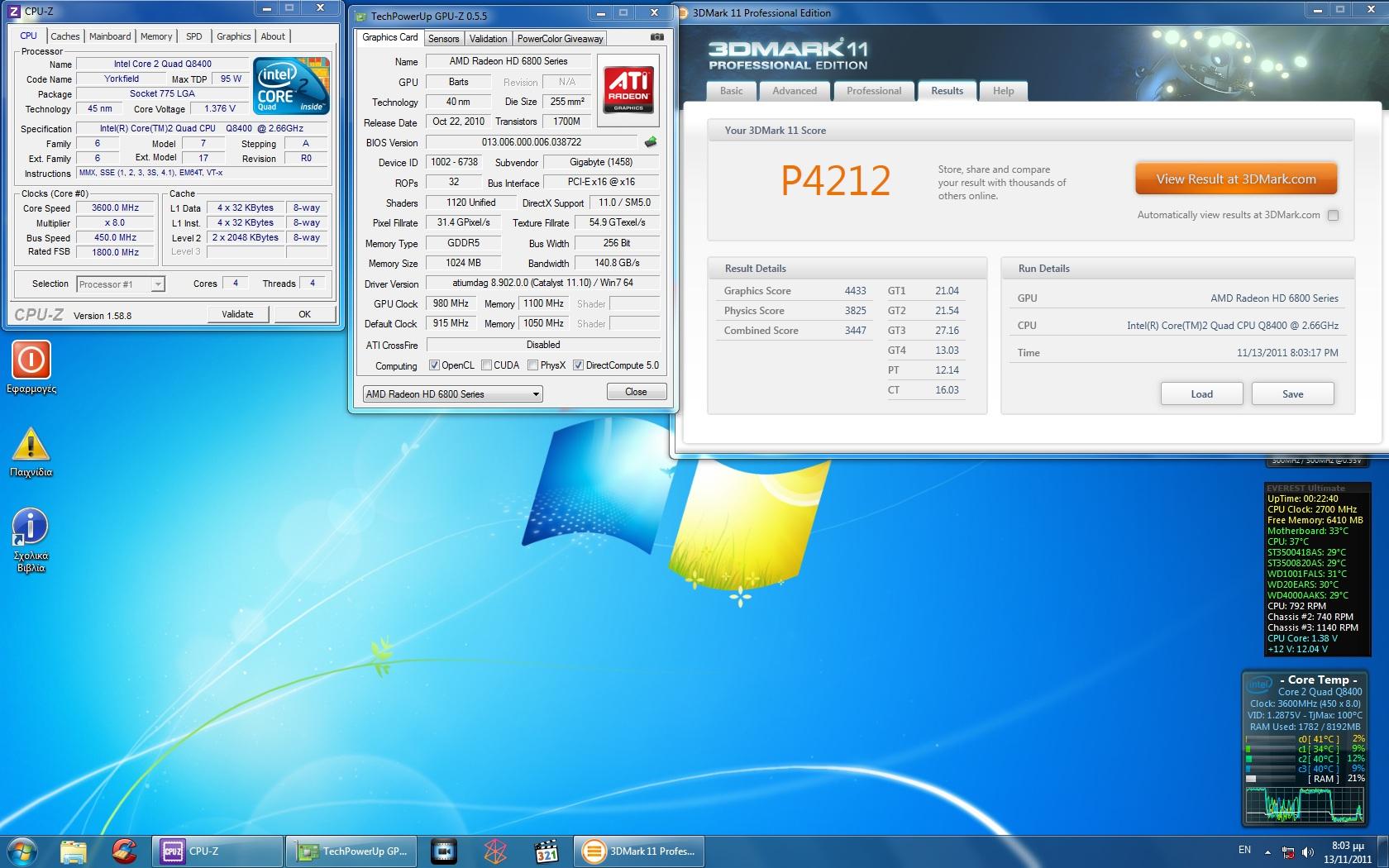Switch to 3DMark 11 taskbar button
1389x868 pixels.
point(641,851)
